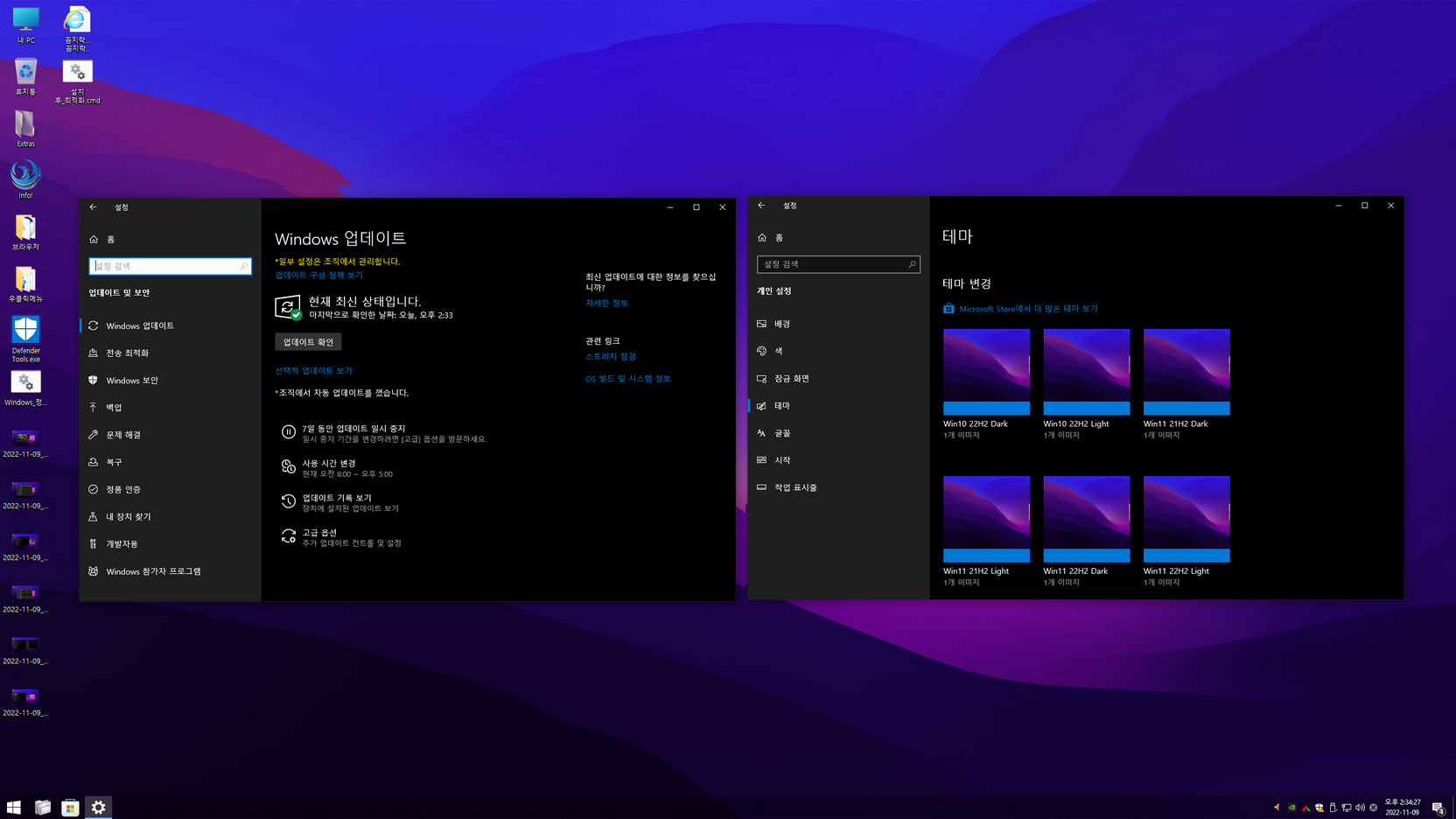Select Windows 업데이트 in sidebar
The width and height of the screenshot is (1456, 819).
click(170, 325)
